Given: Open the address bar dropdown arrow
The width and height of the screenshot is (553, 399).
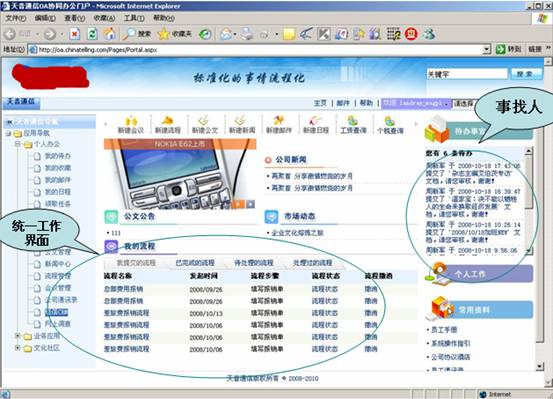Looking at the screenshot, I should 487,49.
